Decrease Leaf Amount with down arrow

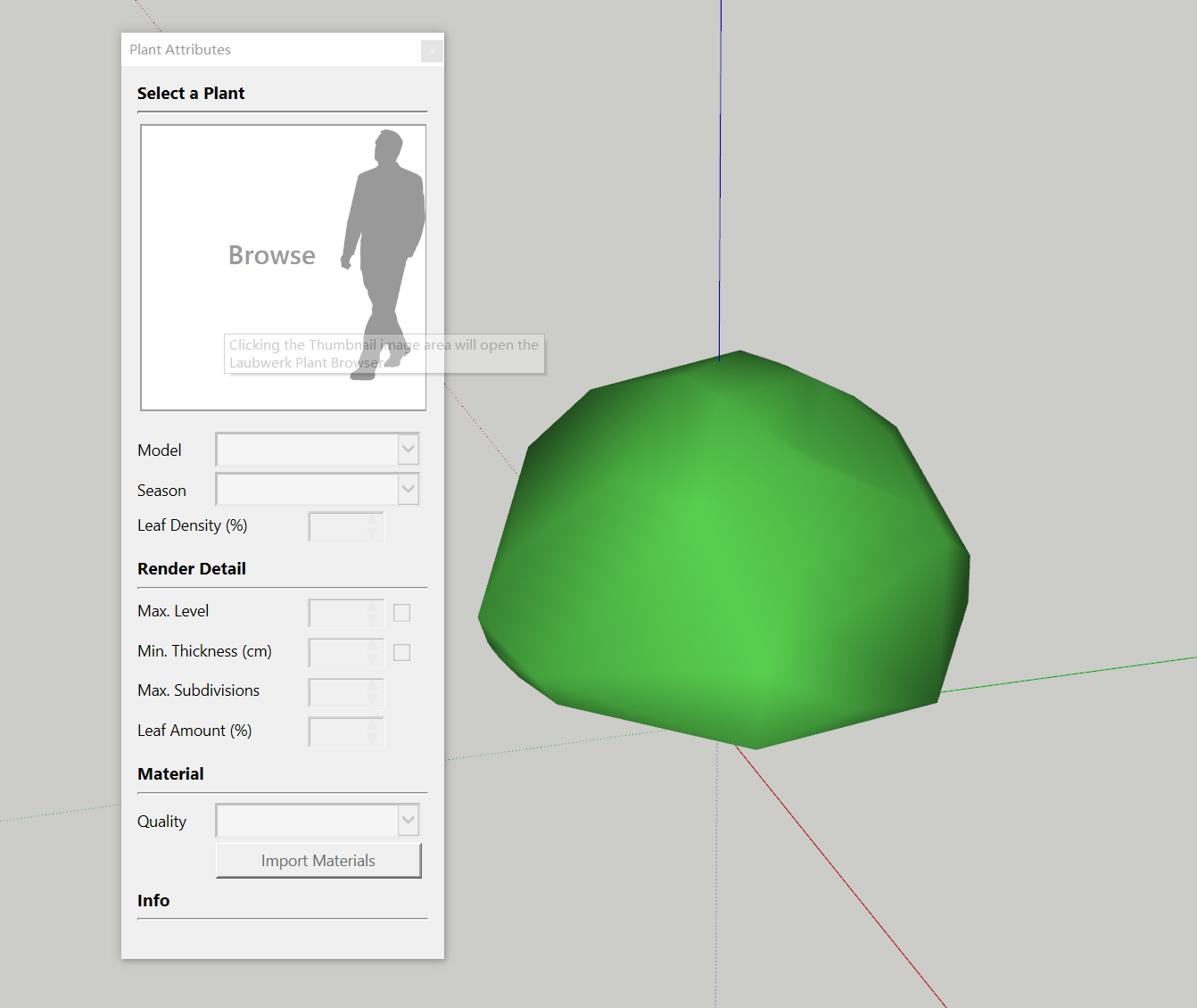coord(373,739)
